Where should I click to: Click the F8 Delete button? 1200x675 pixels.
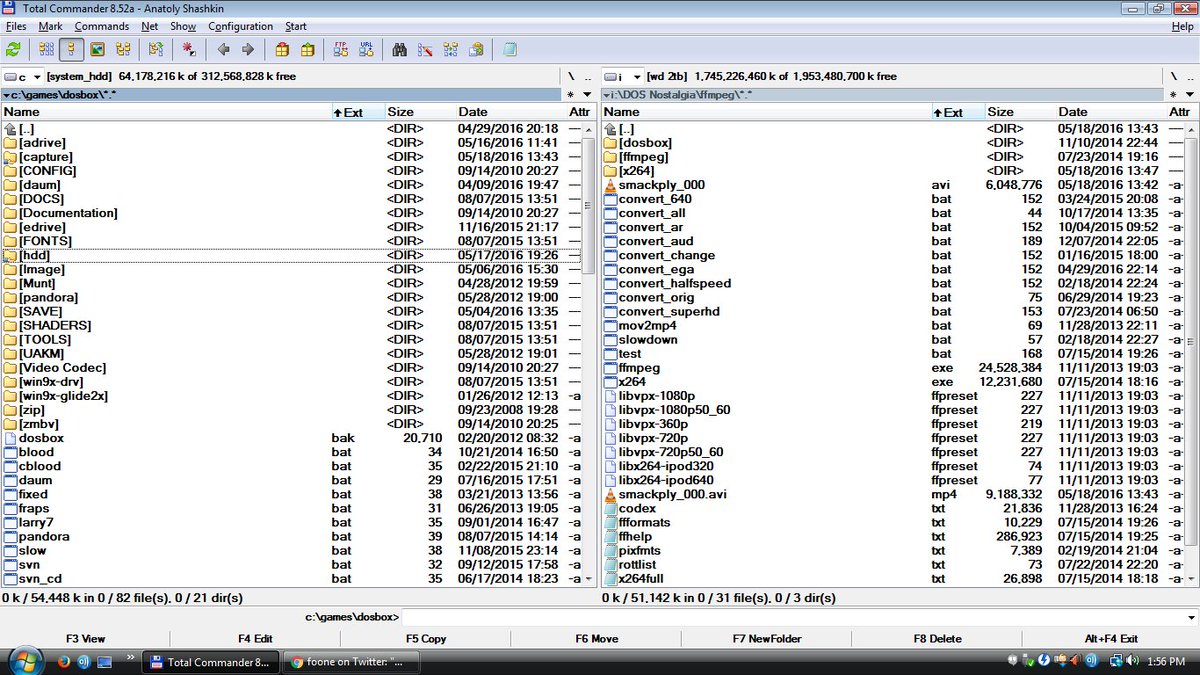[x=938, y=638]
